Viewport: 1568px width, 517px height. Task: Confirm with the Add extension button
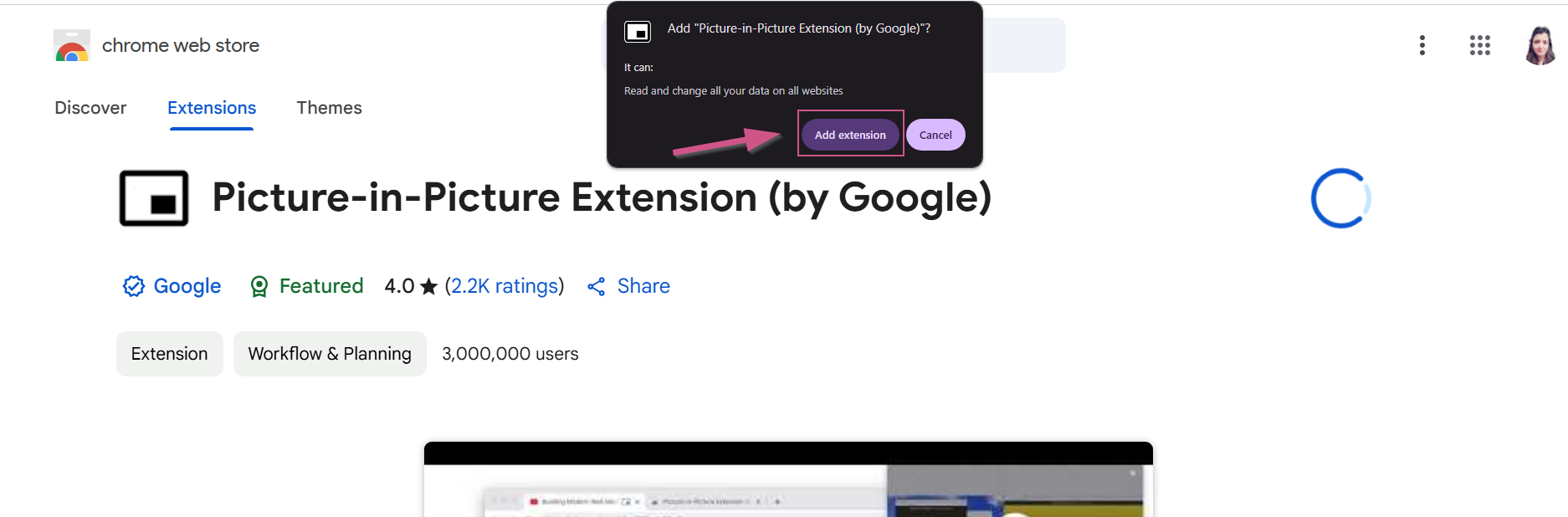850,135
